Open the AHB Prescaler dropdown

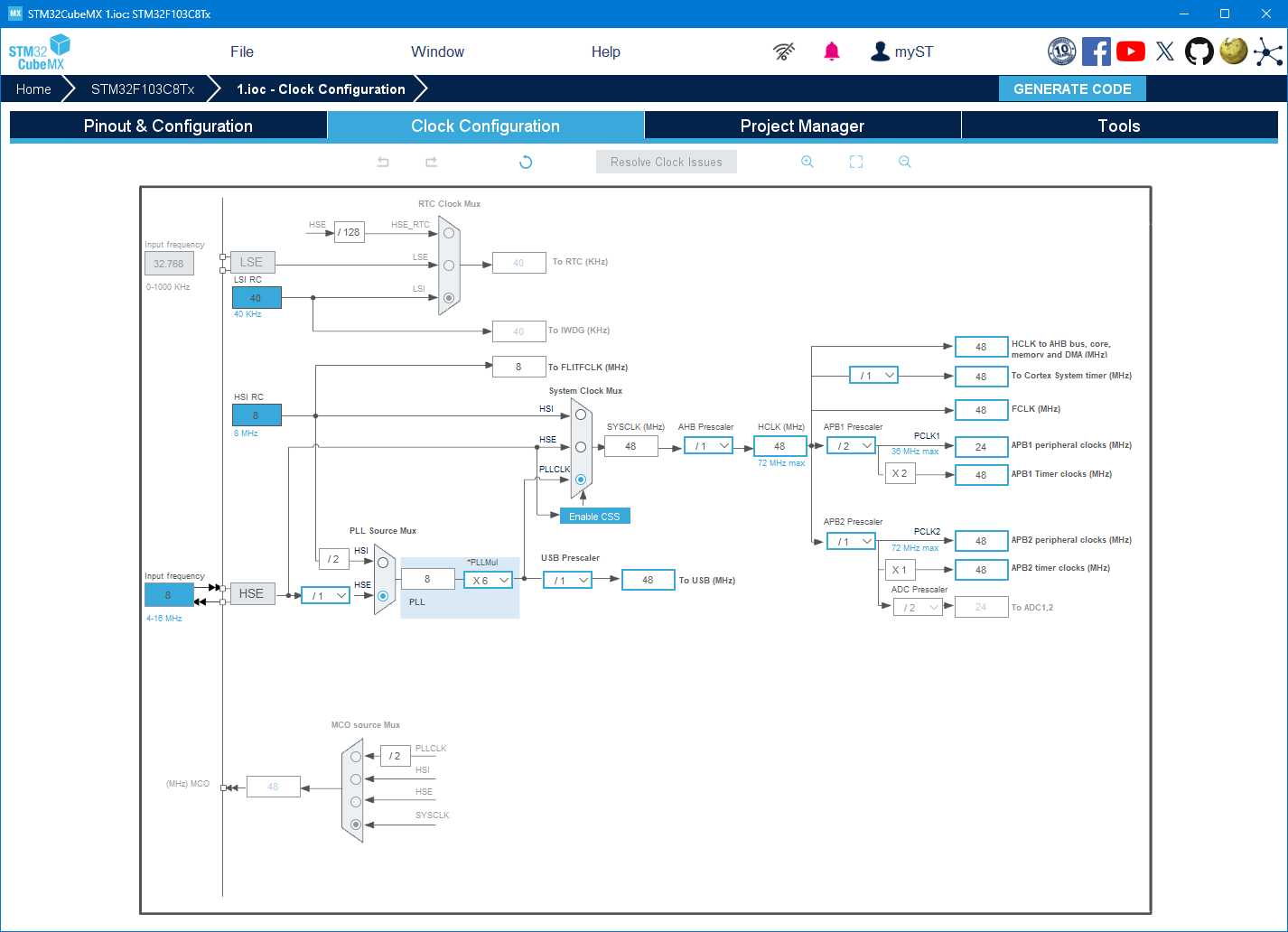(708, 446)
